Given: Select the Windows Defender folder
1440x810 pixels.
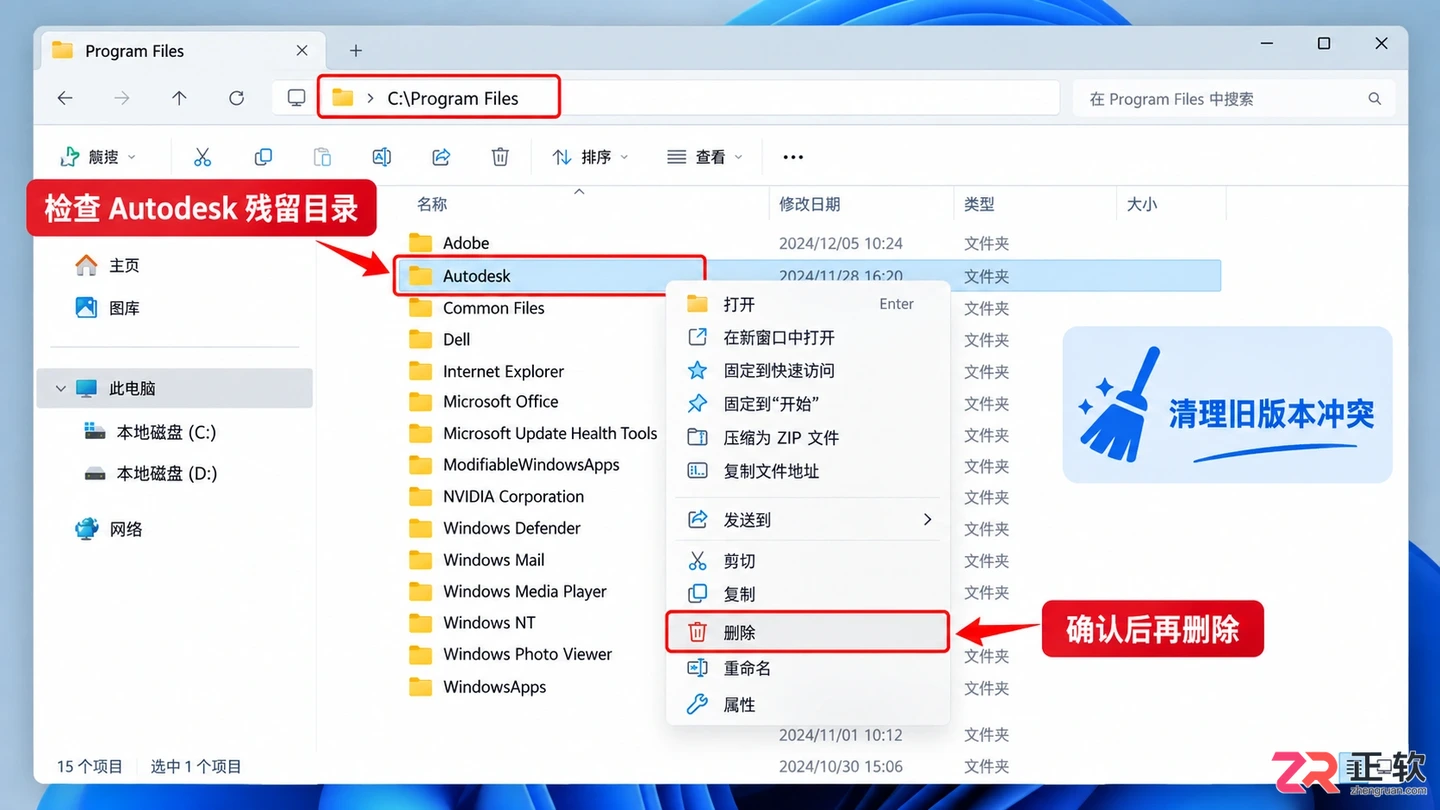Looking at the screenshot, I should tap(495, 528).
